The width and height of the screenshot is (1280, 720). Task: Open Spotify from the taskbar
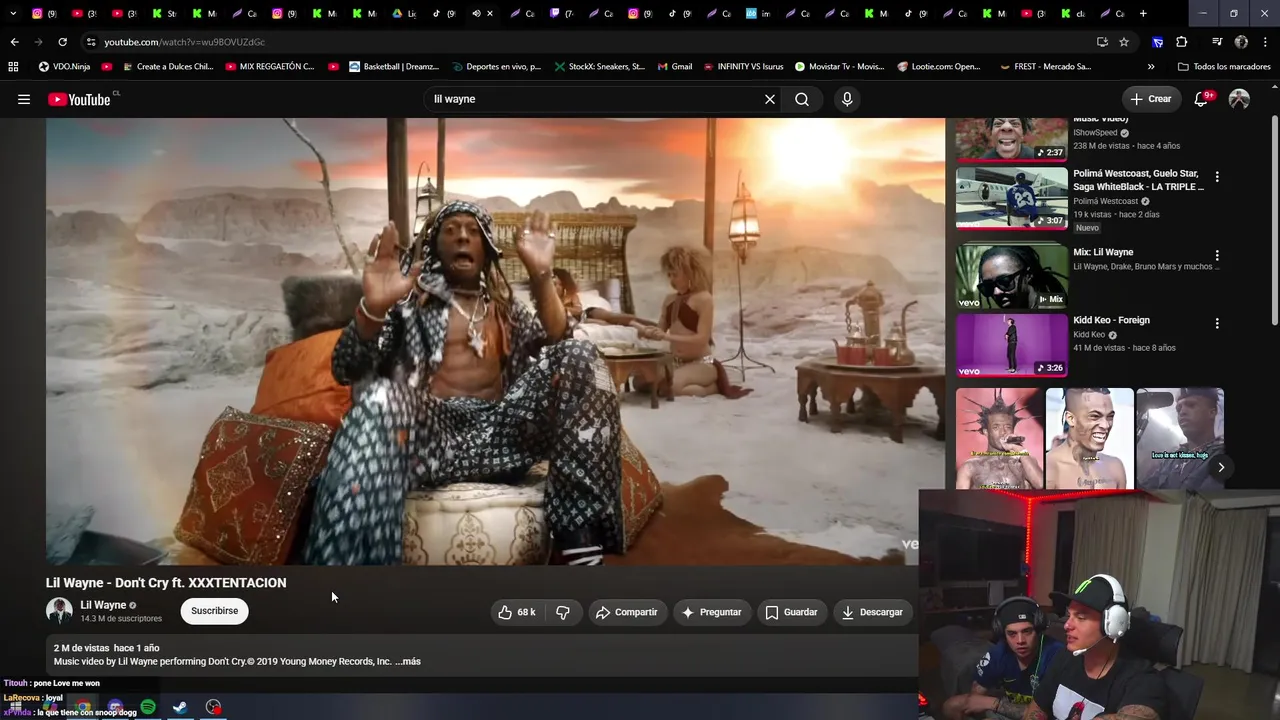tap(148, 707)
